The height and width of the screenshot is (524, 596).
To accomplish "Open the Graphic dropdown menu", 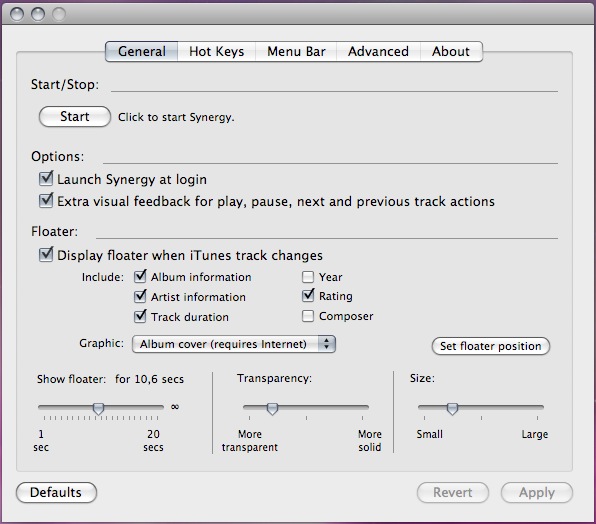I will tap(234, 344).
